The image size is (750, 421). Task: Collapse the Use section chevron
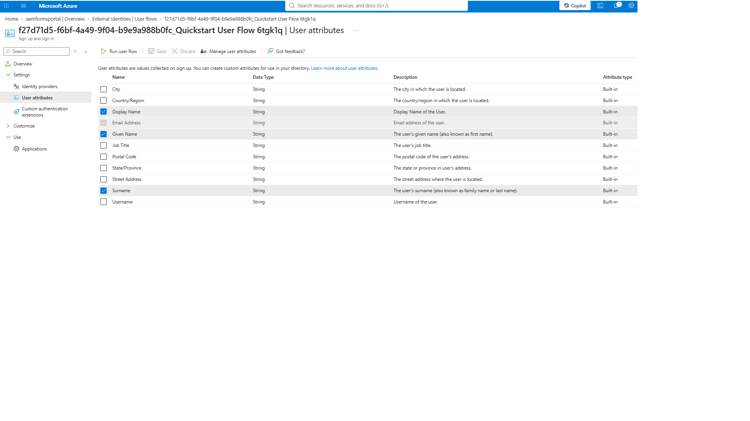(x=8, y=137)
